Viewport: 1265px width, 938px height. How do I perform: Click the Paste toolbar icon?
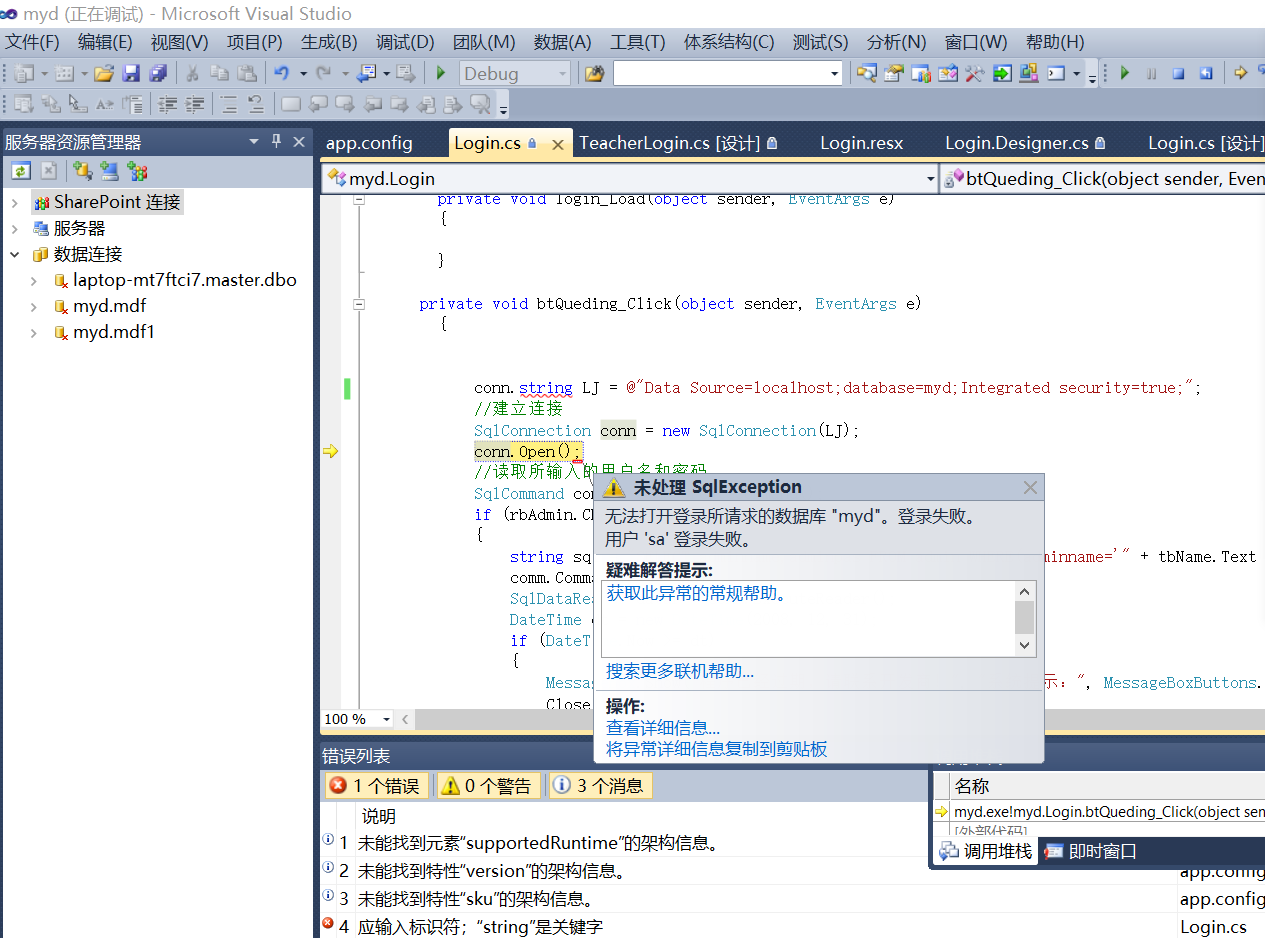(x=246, y=73)
